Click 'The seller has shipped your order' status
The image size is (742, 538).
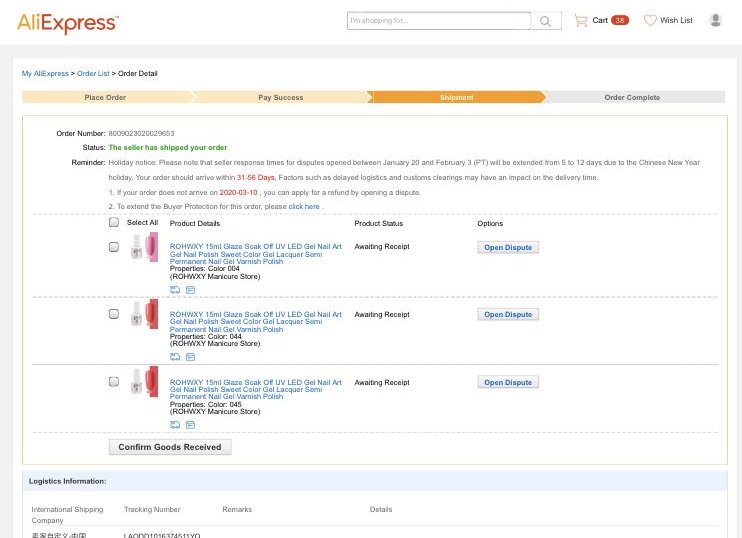[x=168, y=148]
